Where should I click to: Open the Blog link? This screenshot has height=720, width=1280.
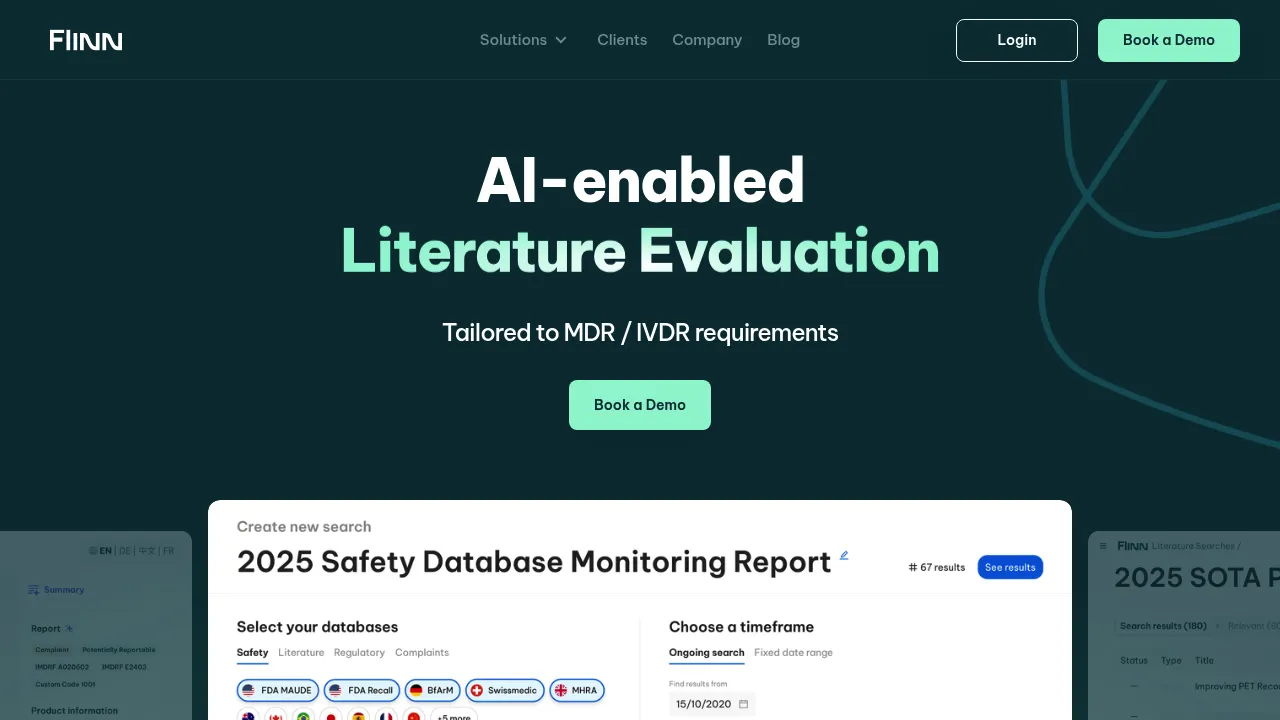pyautogui.click(x=783, y=40)
